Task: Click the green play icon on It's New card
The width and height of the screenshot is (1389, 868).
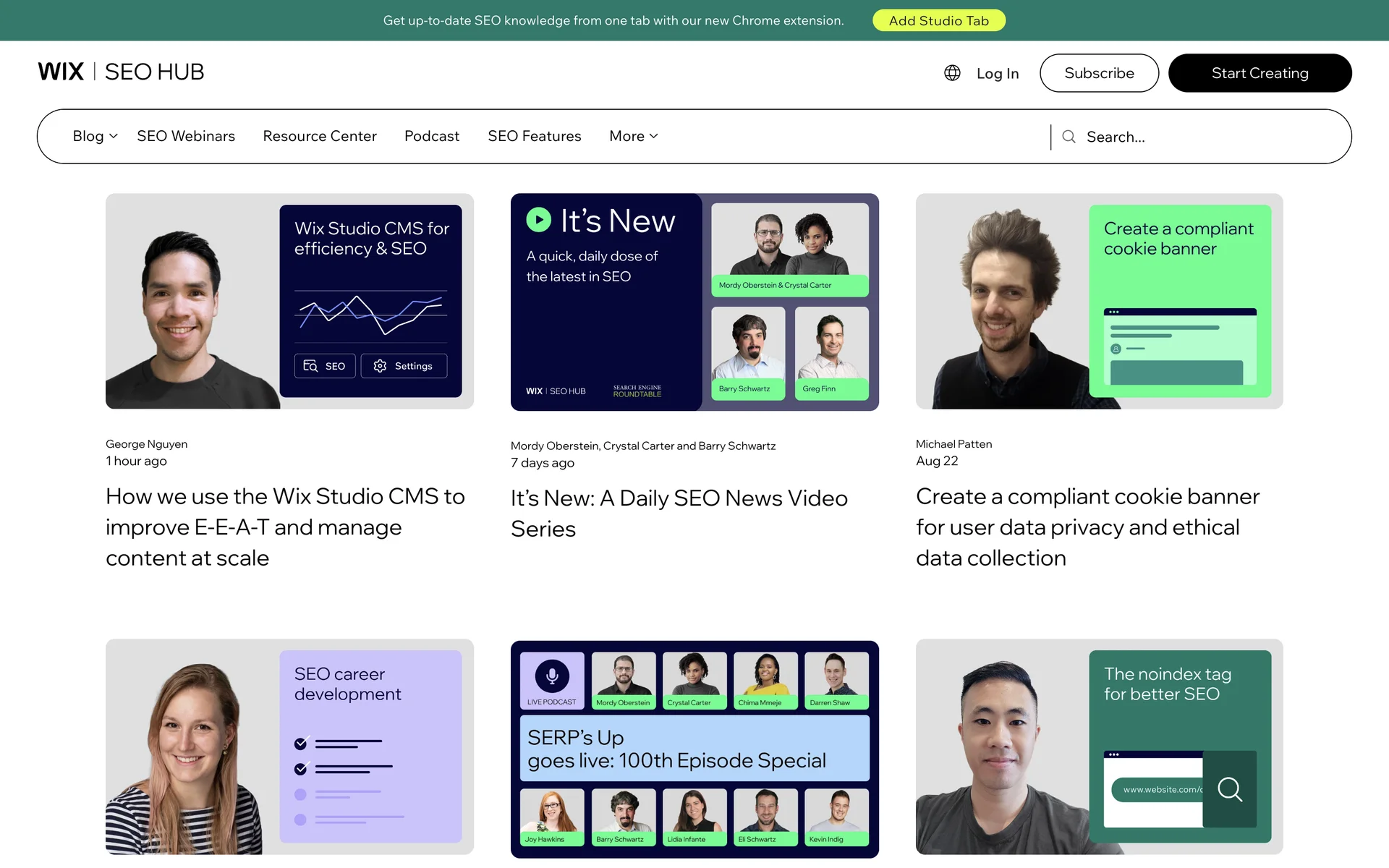Action: coord(538,220)
